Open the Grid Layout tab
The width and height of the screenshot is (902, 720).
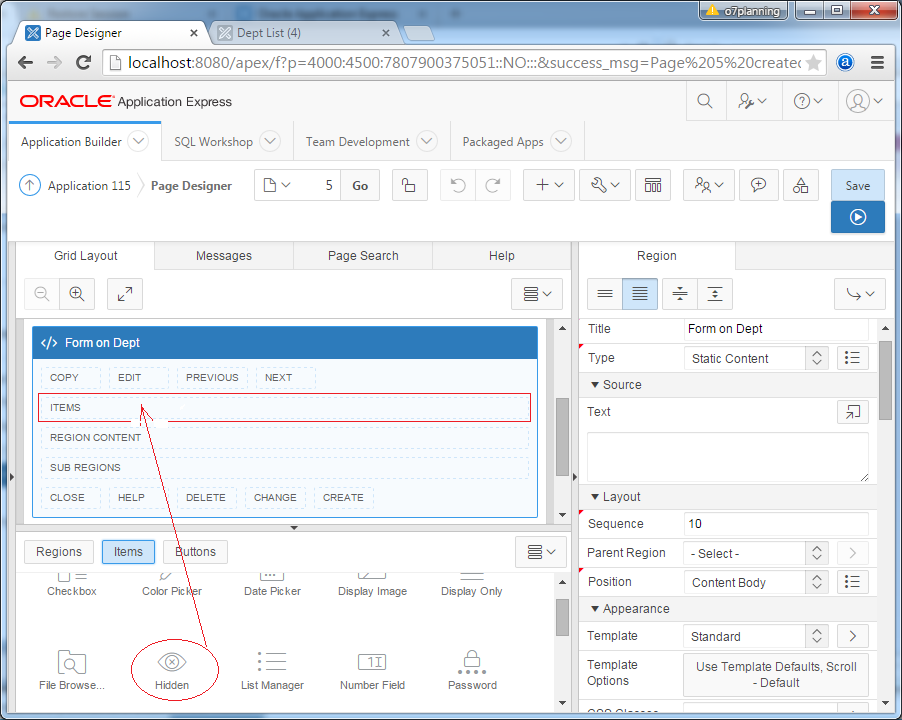[x=85, y=256]
